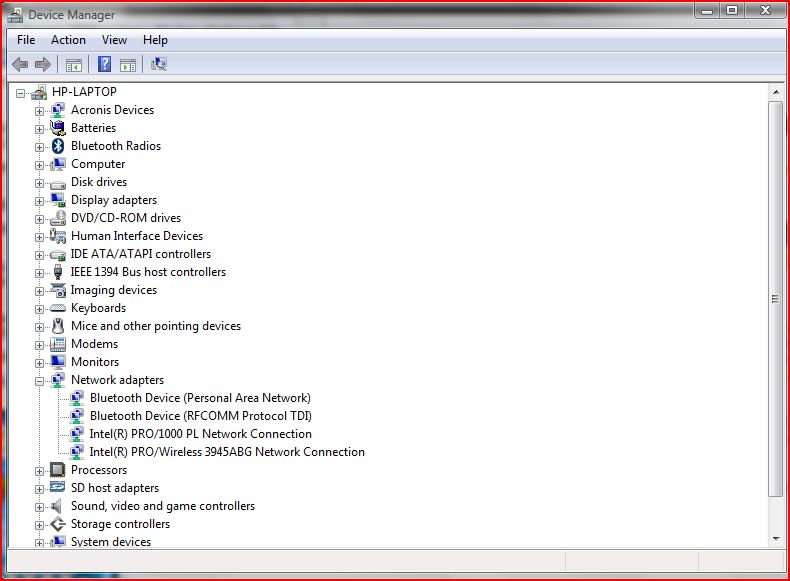Select the Modems label
The image size is (790, 581).
pos(94,344)
